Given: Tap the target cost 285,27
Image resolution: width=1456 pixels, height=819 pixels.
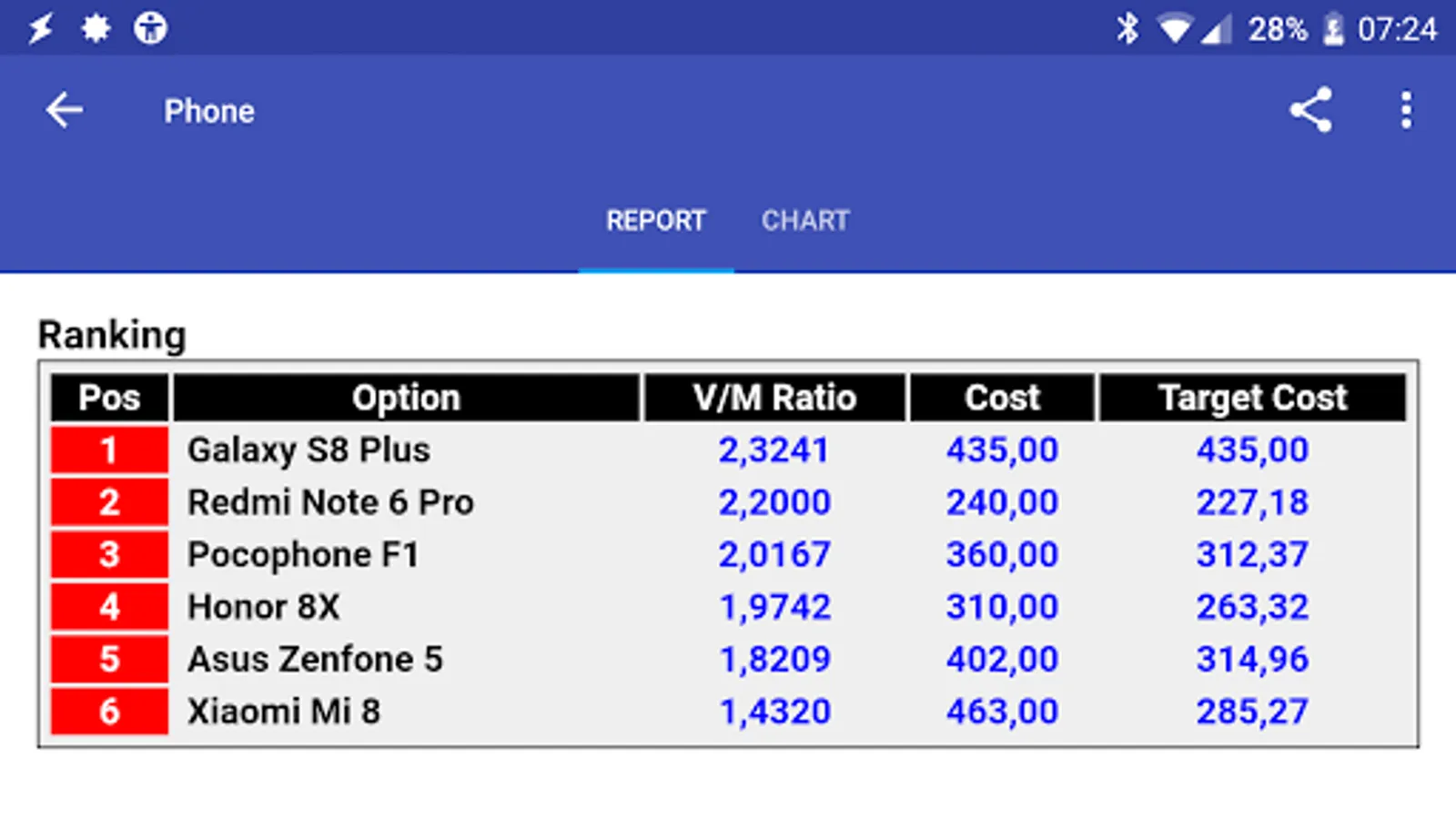Looking at the screenshot, I should [x=1252, y=712].
